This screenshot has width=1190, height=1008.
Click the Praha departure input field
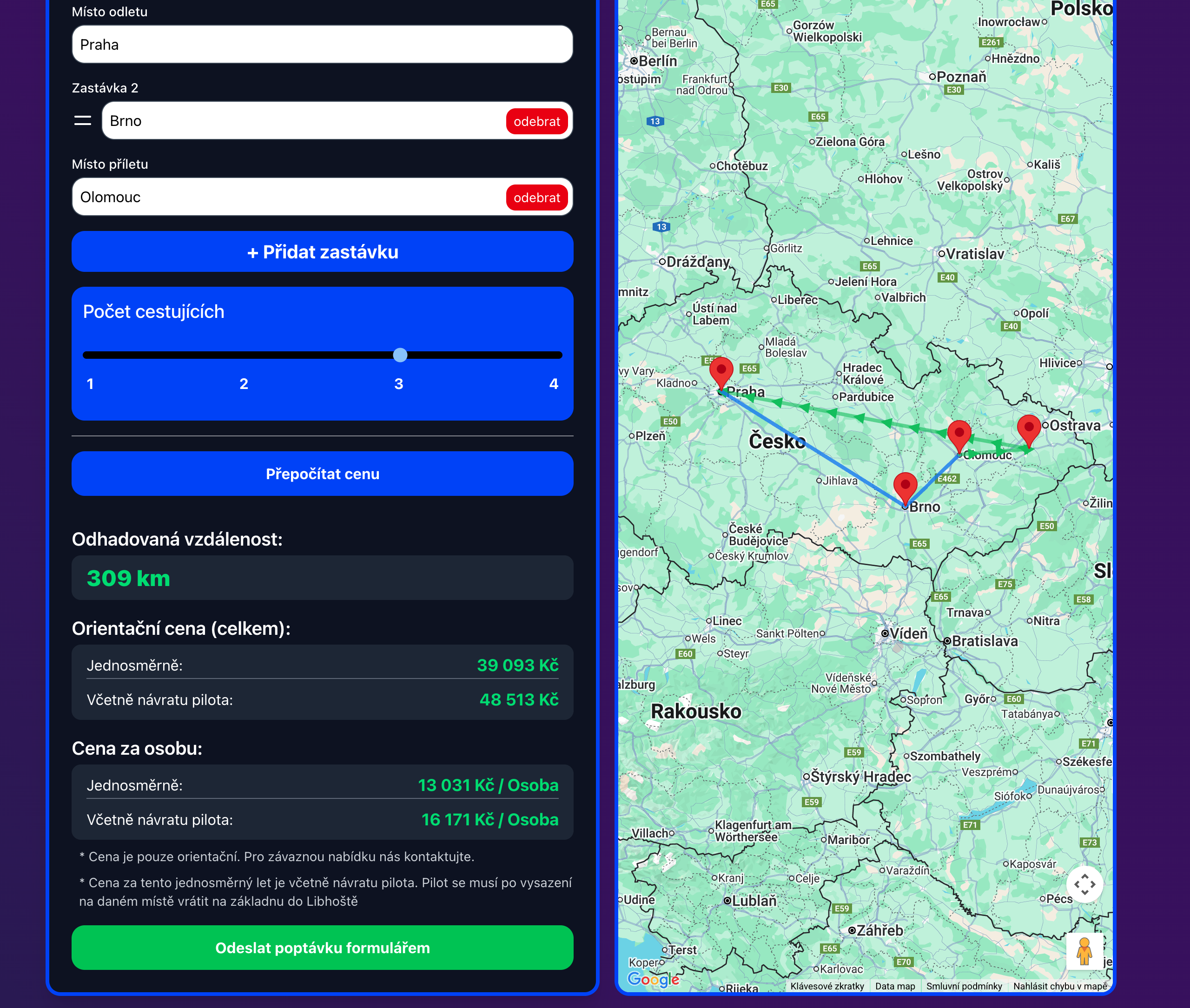coord(322,45)
